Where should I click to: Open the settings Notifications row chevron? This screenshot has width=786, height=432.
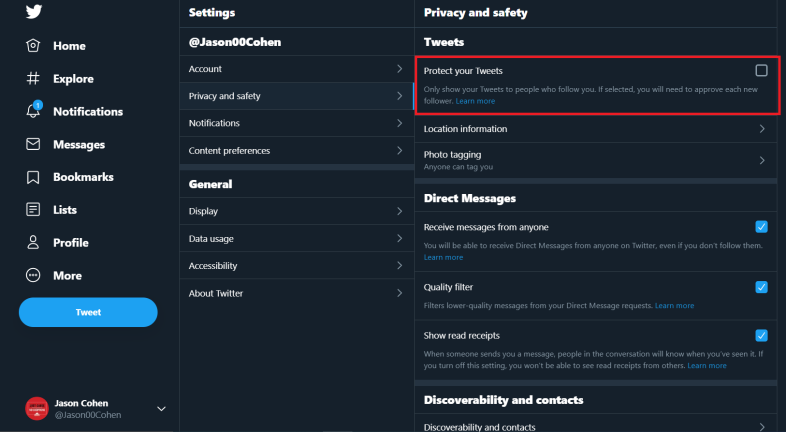(x=400, y=123)
